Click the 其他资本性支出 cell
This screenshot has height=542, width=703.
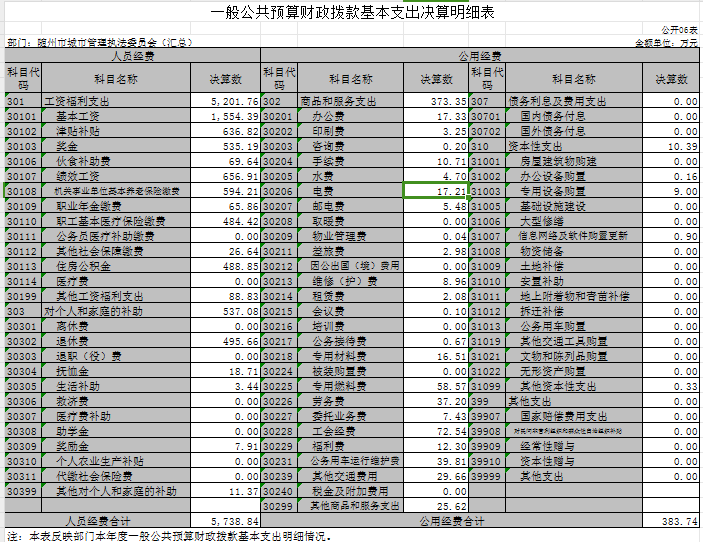574,386
